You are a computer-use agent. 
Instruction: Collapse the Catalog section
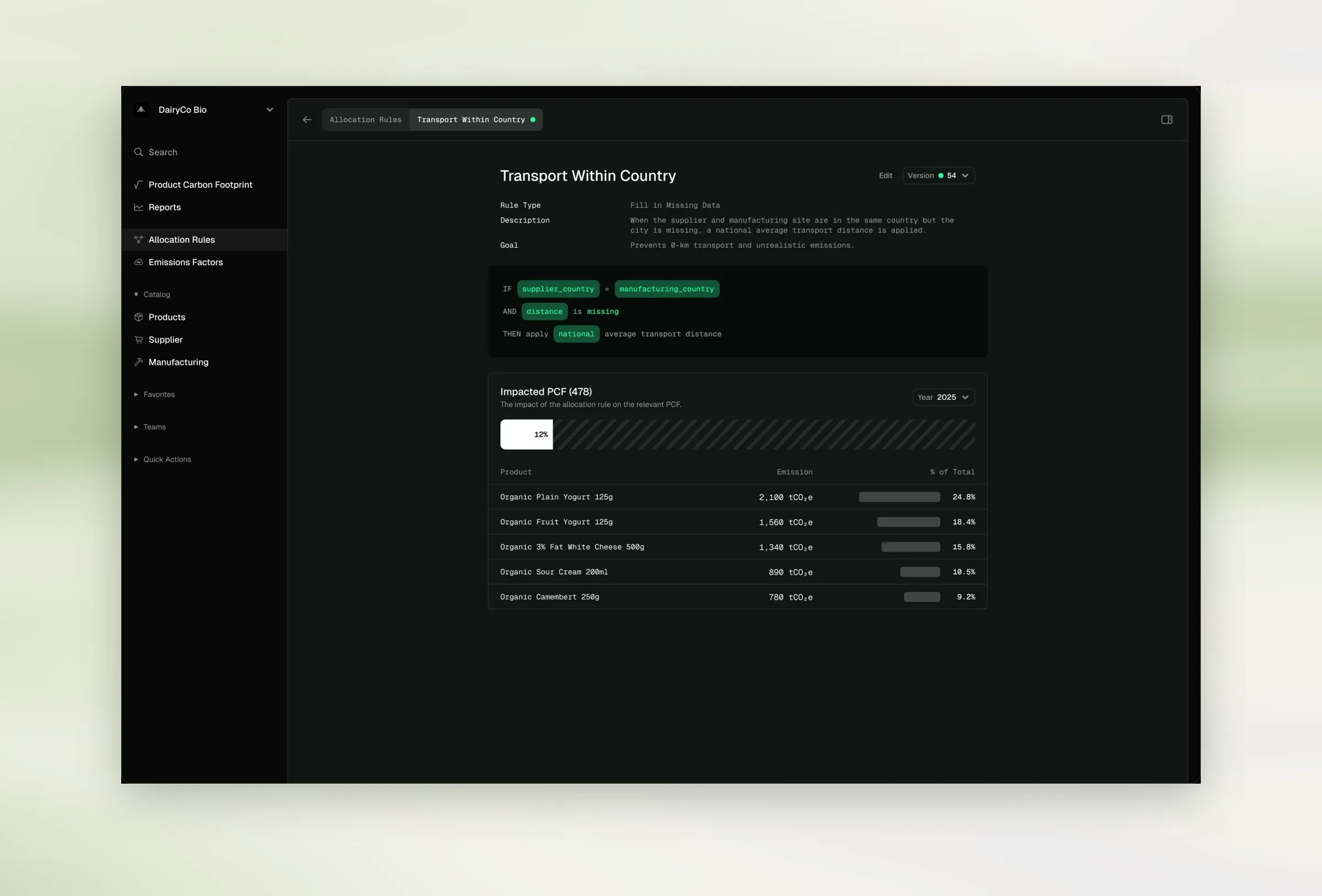click(153, 294)
